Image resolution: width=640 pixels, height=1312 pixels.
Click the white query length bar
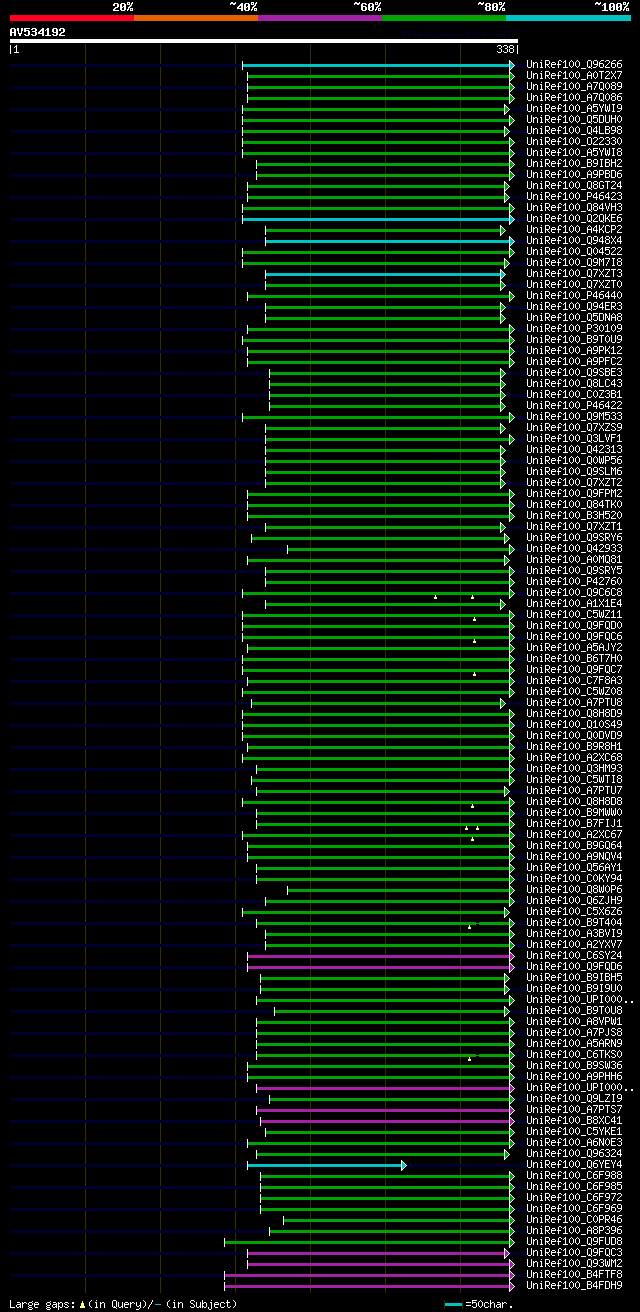pyautogui.click(x=264, y=41)
